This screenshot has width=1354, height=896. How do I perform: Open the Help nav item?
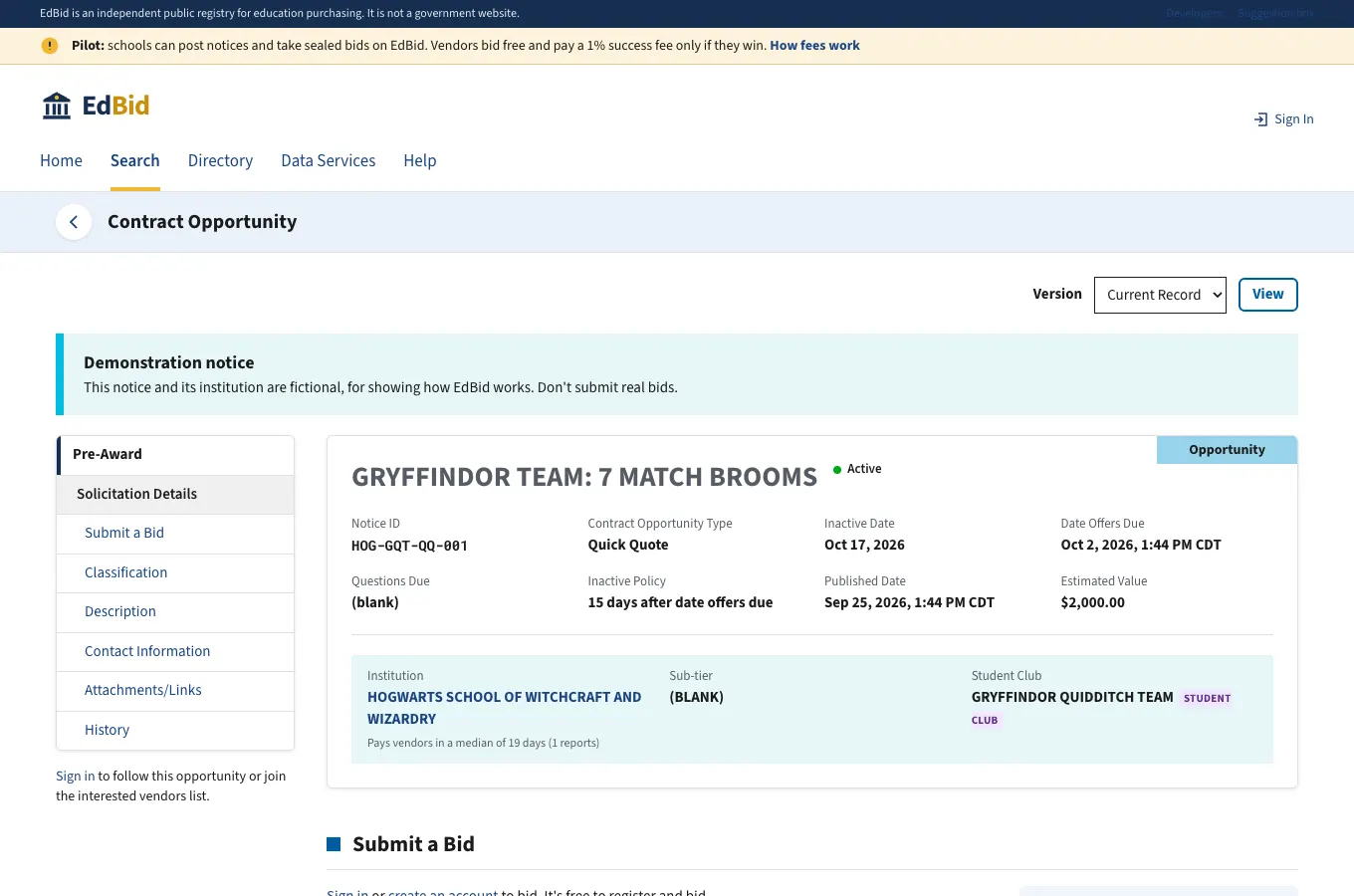(x=420, y=161)
